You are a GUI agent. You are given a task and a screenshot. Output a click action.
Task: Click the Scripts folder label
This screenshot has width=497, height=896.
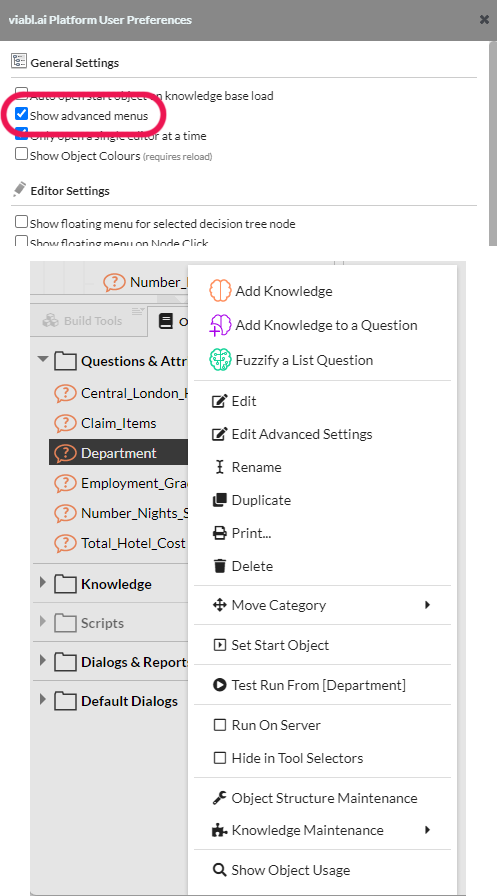point(102,623)
